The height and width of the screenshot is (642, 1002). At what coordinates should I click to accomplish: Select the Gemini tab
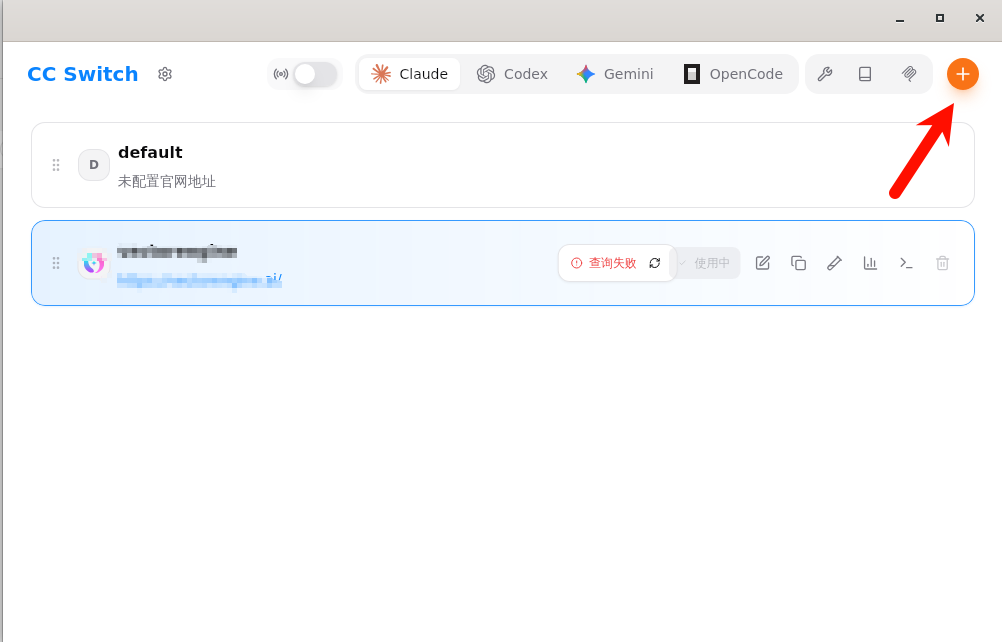coord(615,74)
